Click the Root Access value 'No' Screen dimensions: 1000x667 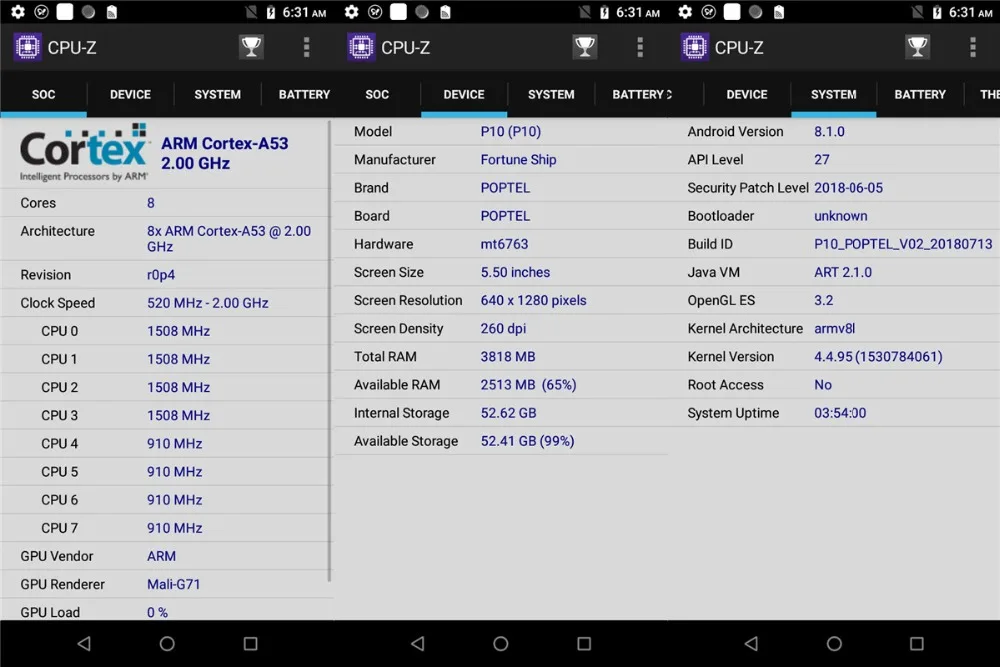[x=823, y=385]
